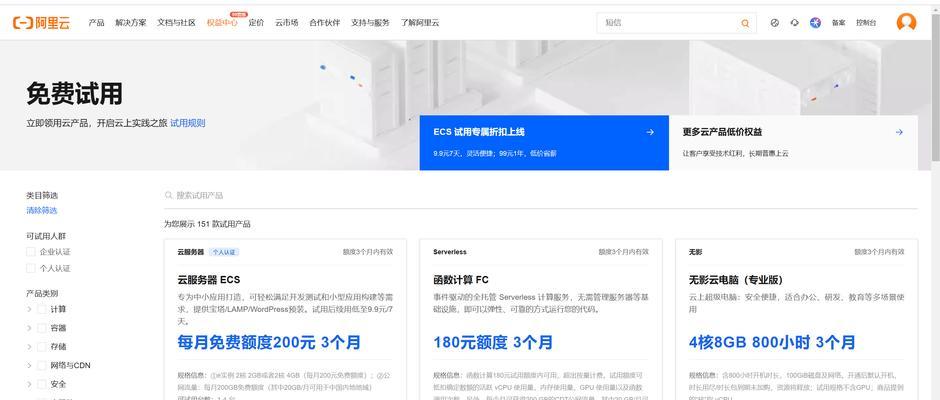Open the 无影云电脑（专业版） product title
The height and width of the screenshot is (400, 940).
tap(736, 280)
